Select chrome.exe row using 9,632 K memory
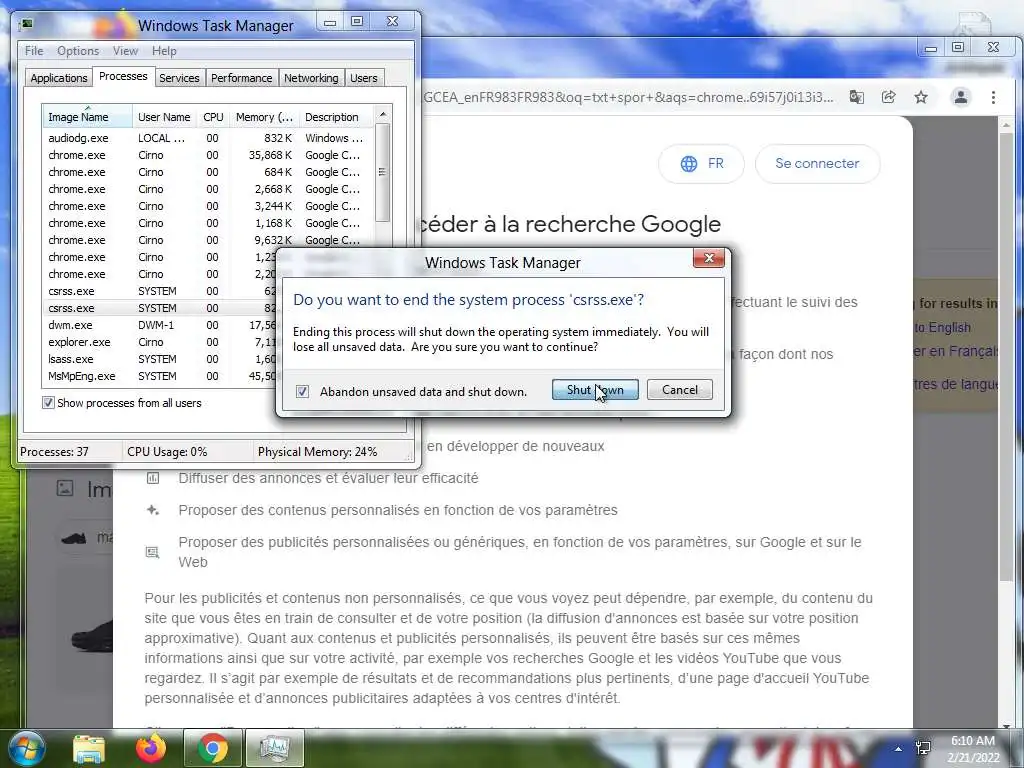Viewport: 1024px width, 768px height. [208, 240]
